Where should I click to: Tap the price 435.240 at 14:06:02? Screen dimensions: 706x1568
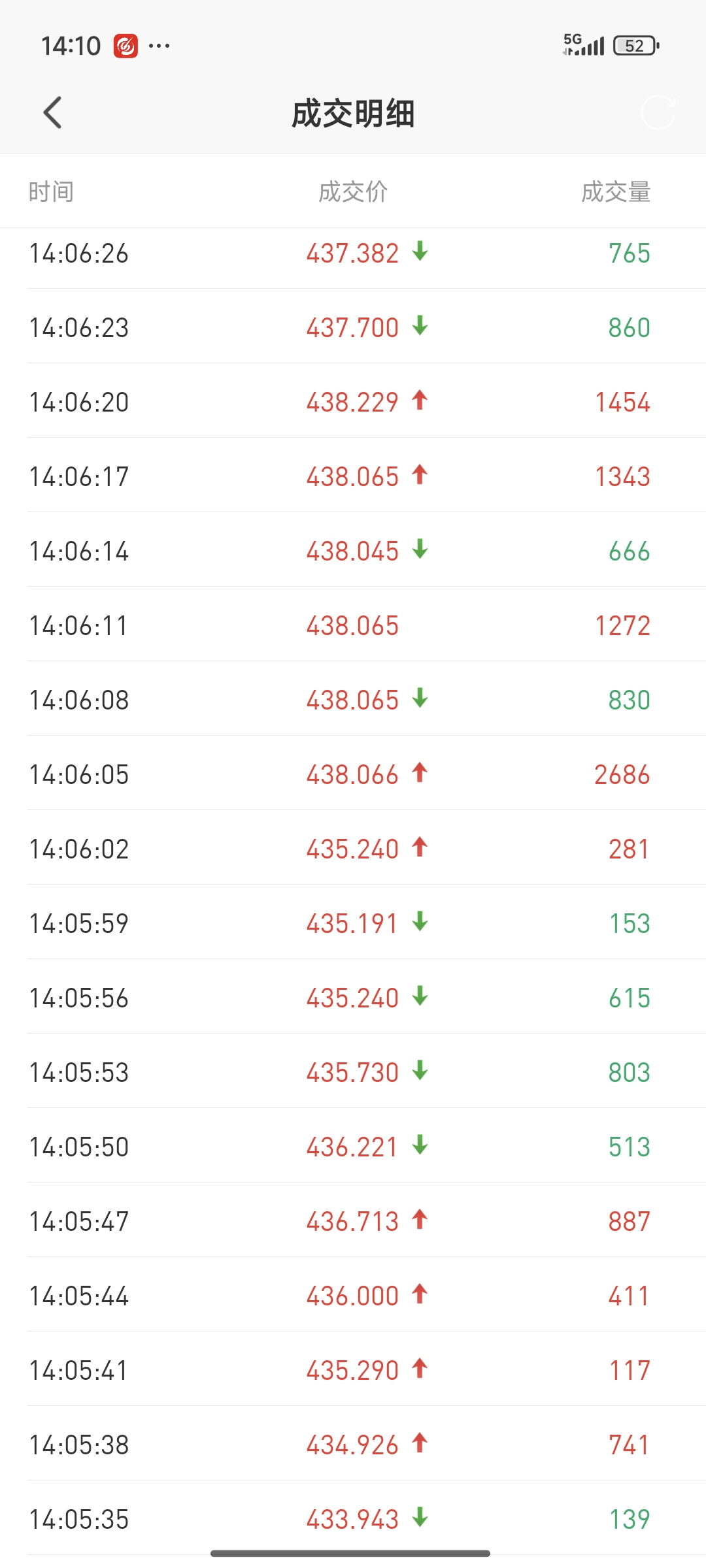[352, 849]
